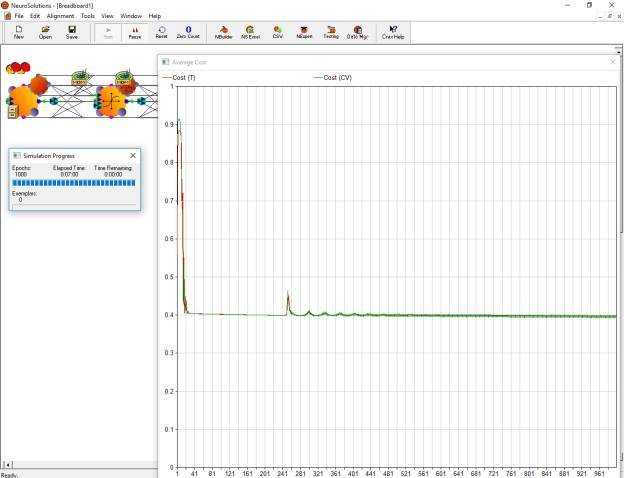Open the NS Excel toolbar icon
624x478 pixels.
coord(250,32)
